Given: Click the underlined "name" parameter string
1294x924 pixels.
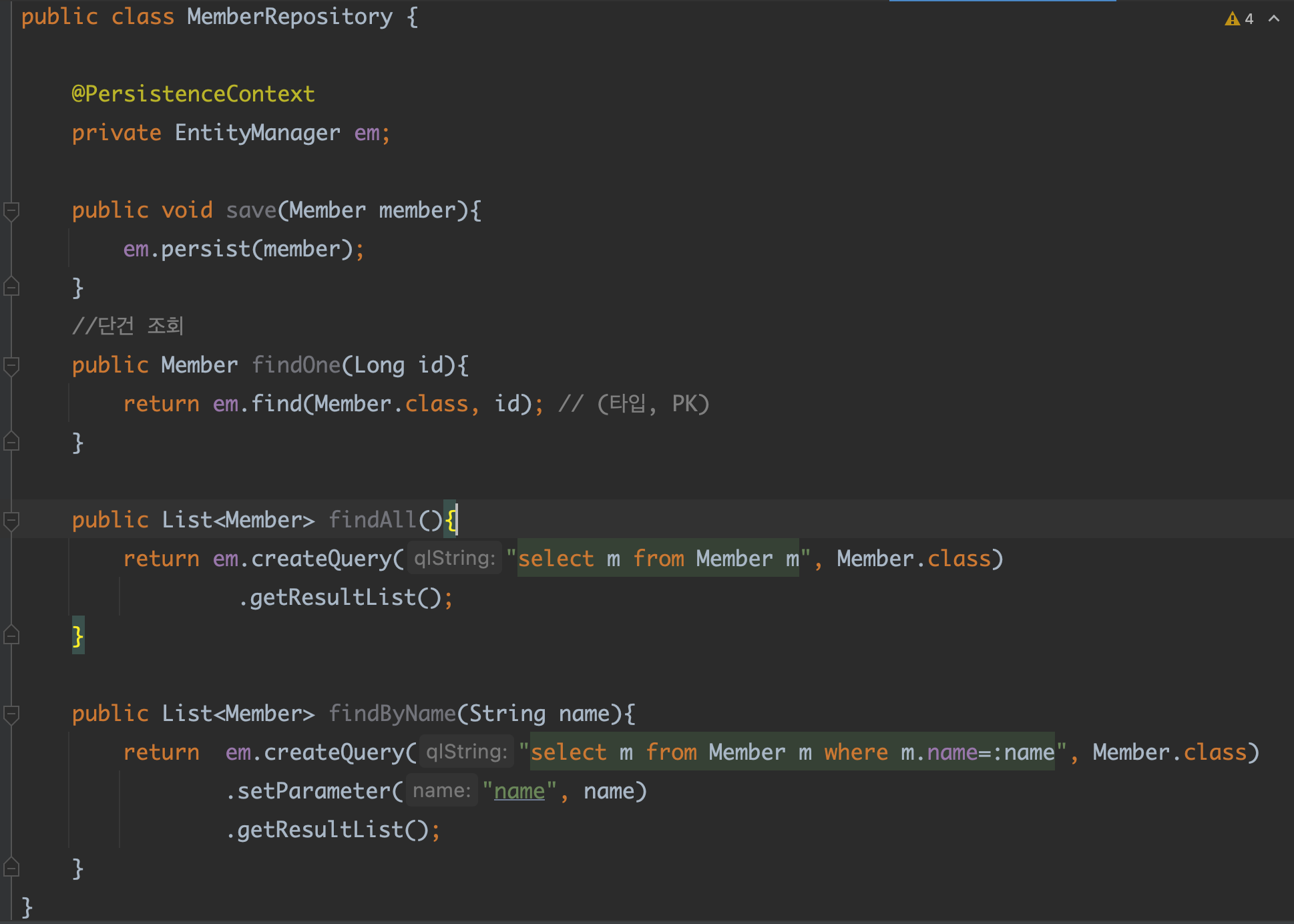Looking at the screenshot, I should click(519, 791).
